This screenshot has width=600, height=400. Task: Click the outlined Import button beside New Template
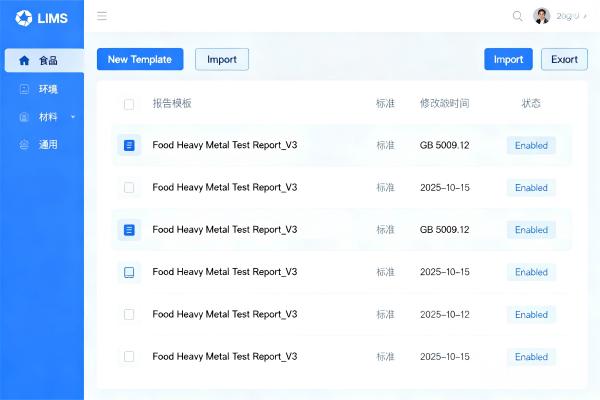222,59
